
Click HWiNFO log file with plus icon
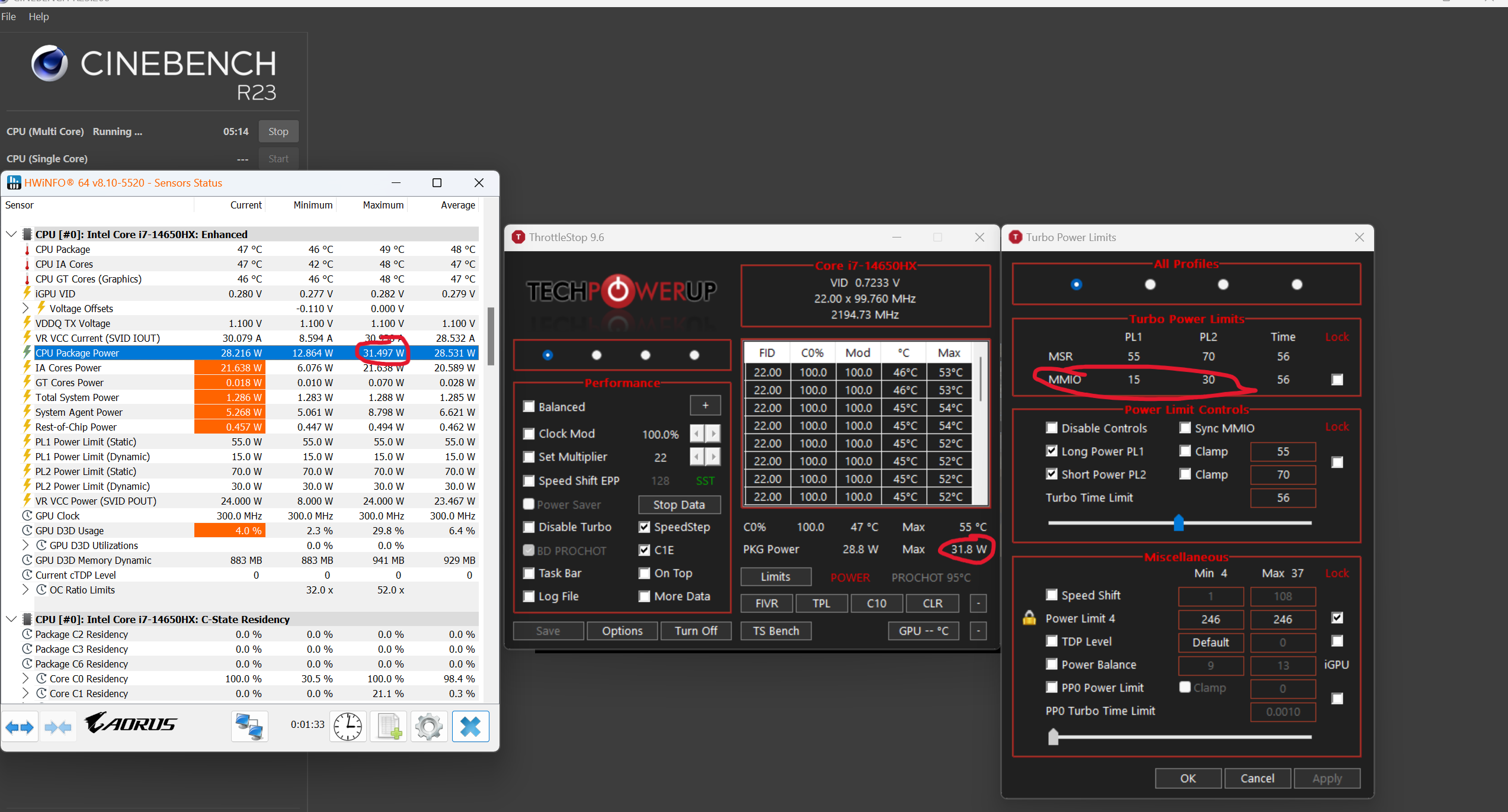tap(389, 727)
